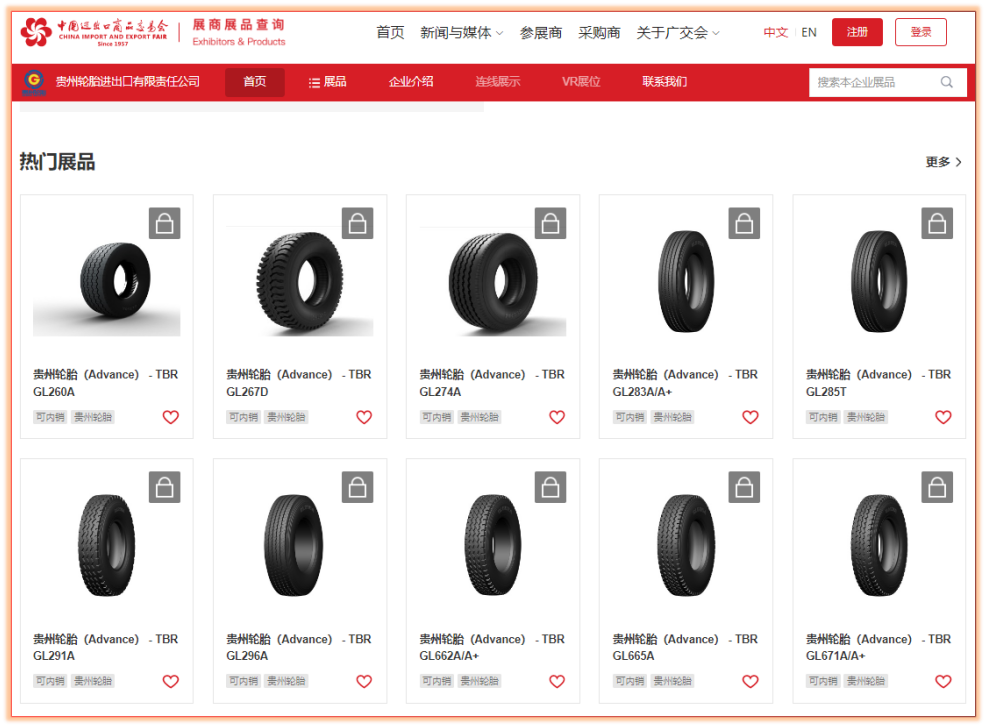
Task: Click 贵州轮胎 tag under GL671A/A+
Action: coord(865,681)
